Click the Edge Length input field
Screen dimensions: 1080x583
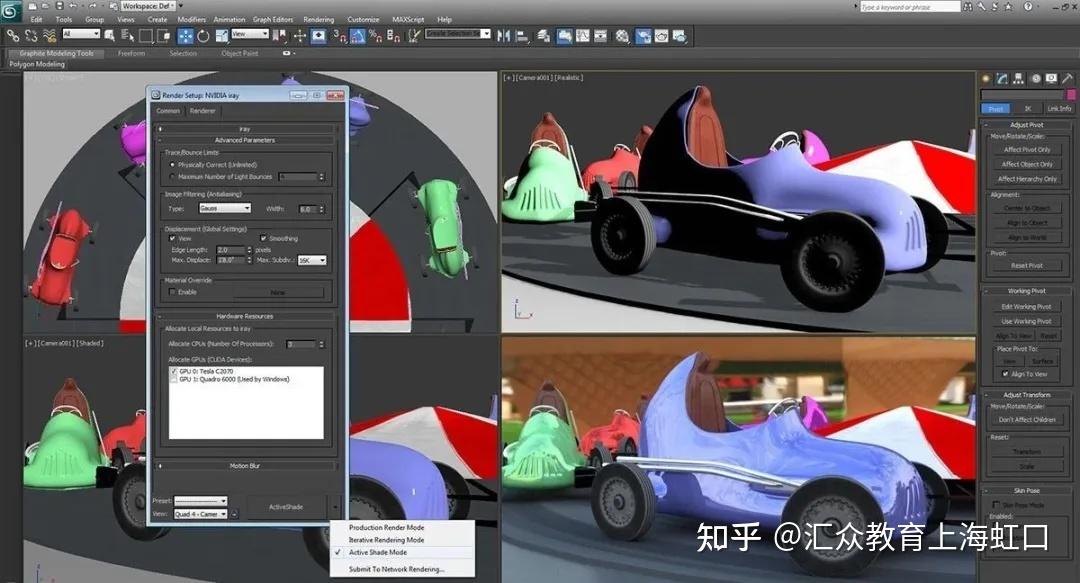coord(231,250)
